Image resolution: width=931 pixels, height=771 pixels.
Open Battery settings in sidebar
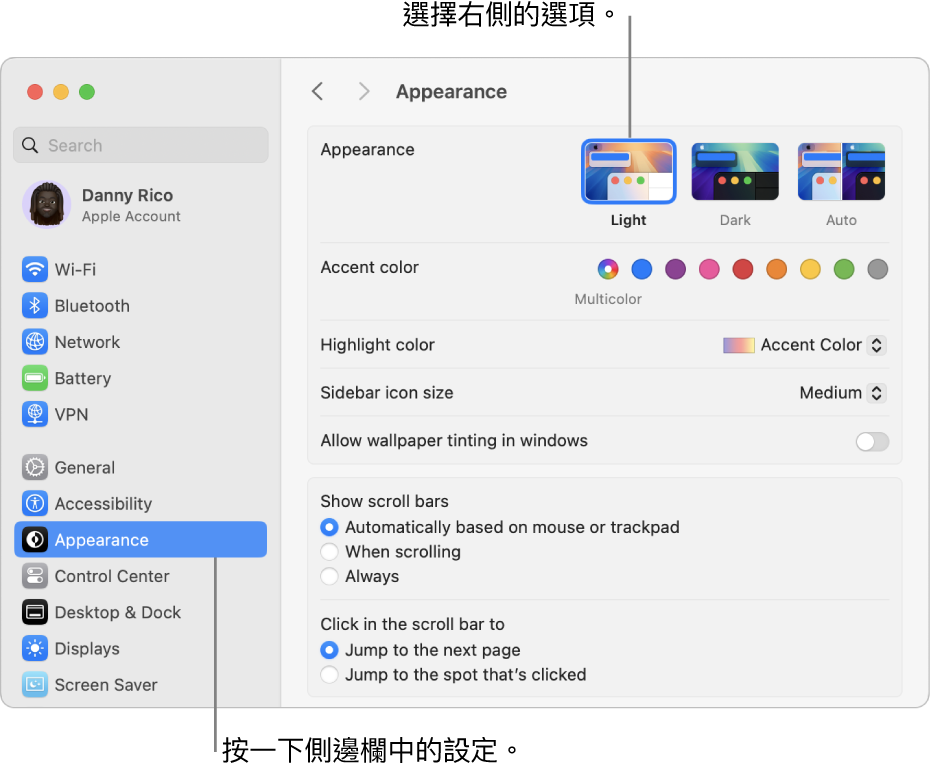[x=141, y=378]
